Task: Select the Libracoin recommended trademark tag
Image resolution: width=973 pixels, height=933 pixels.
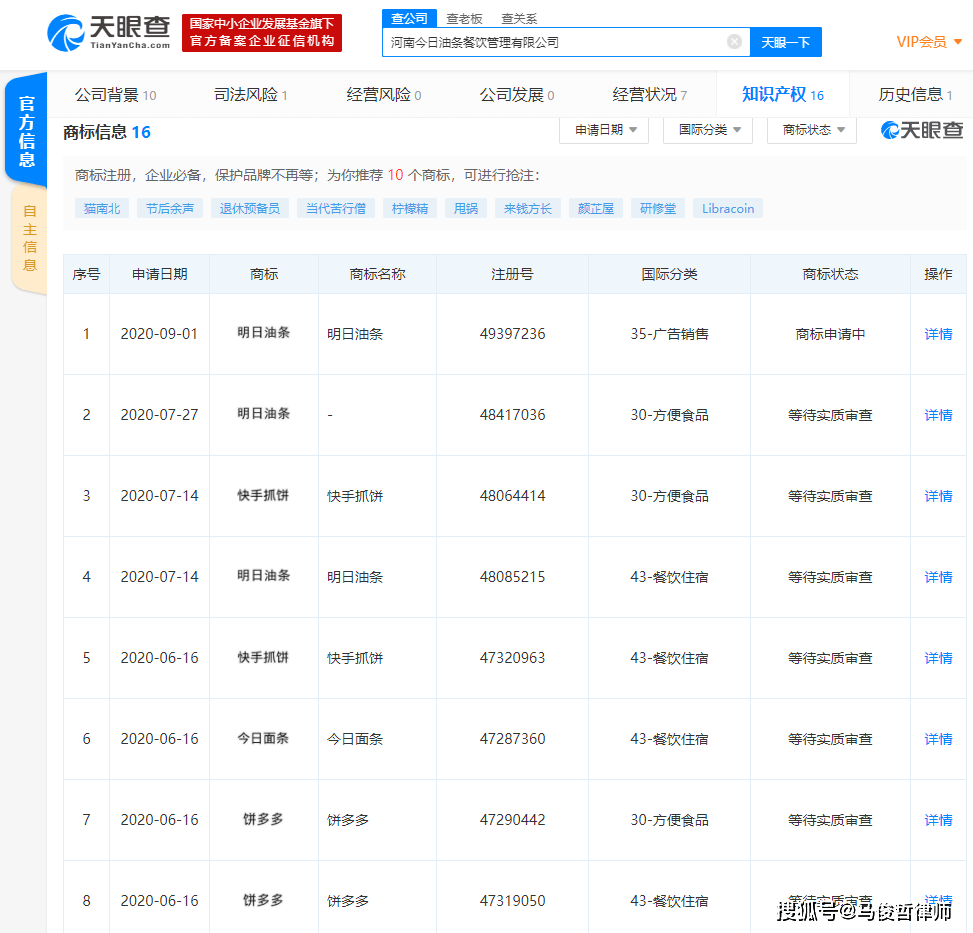Action: tap(727, 208)
